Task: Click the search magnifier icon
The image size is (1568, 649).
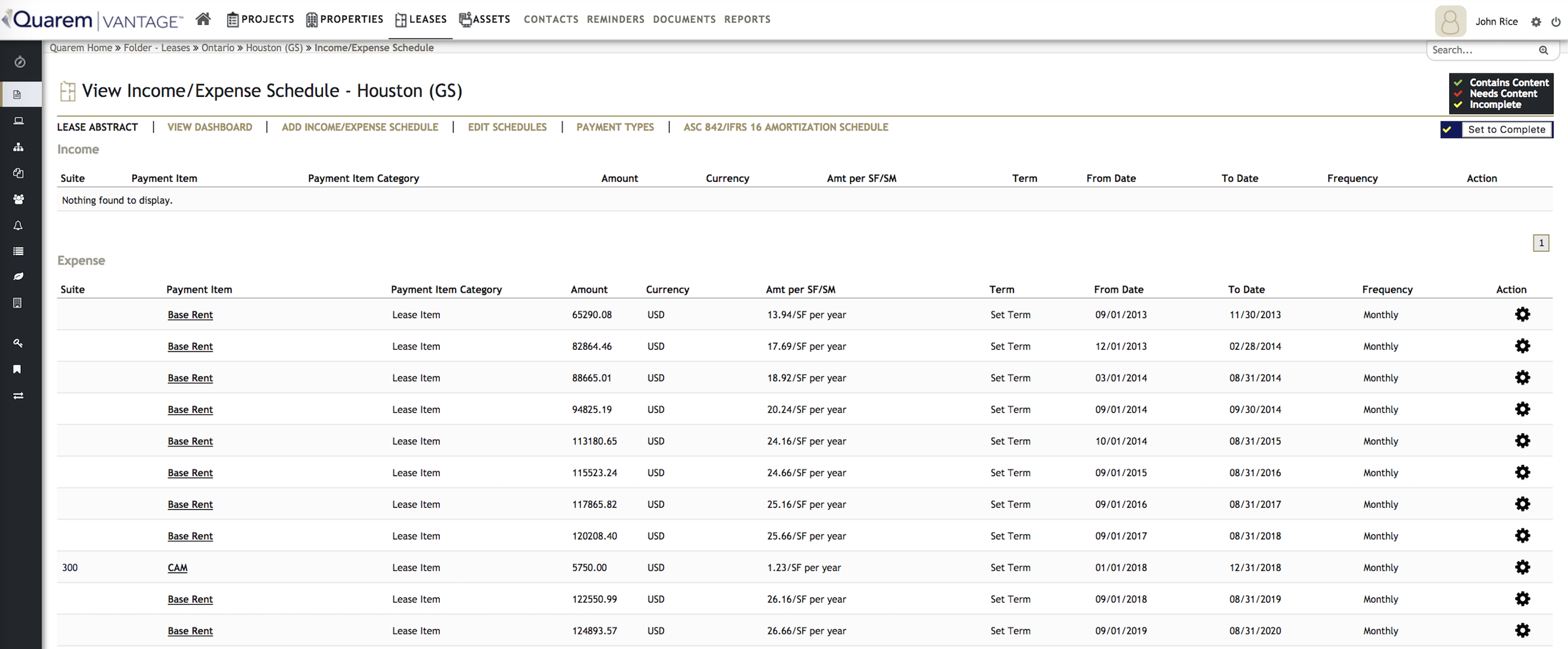Action: pos(1543,51)
